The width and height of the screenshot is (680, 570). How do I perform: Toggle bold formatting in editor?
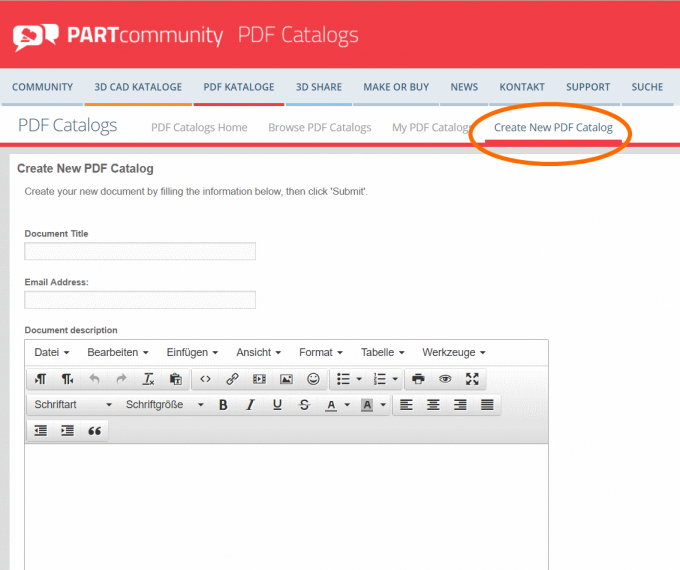coord(223,405)
